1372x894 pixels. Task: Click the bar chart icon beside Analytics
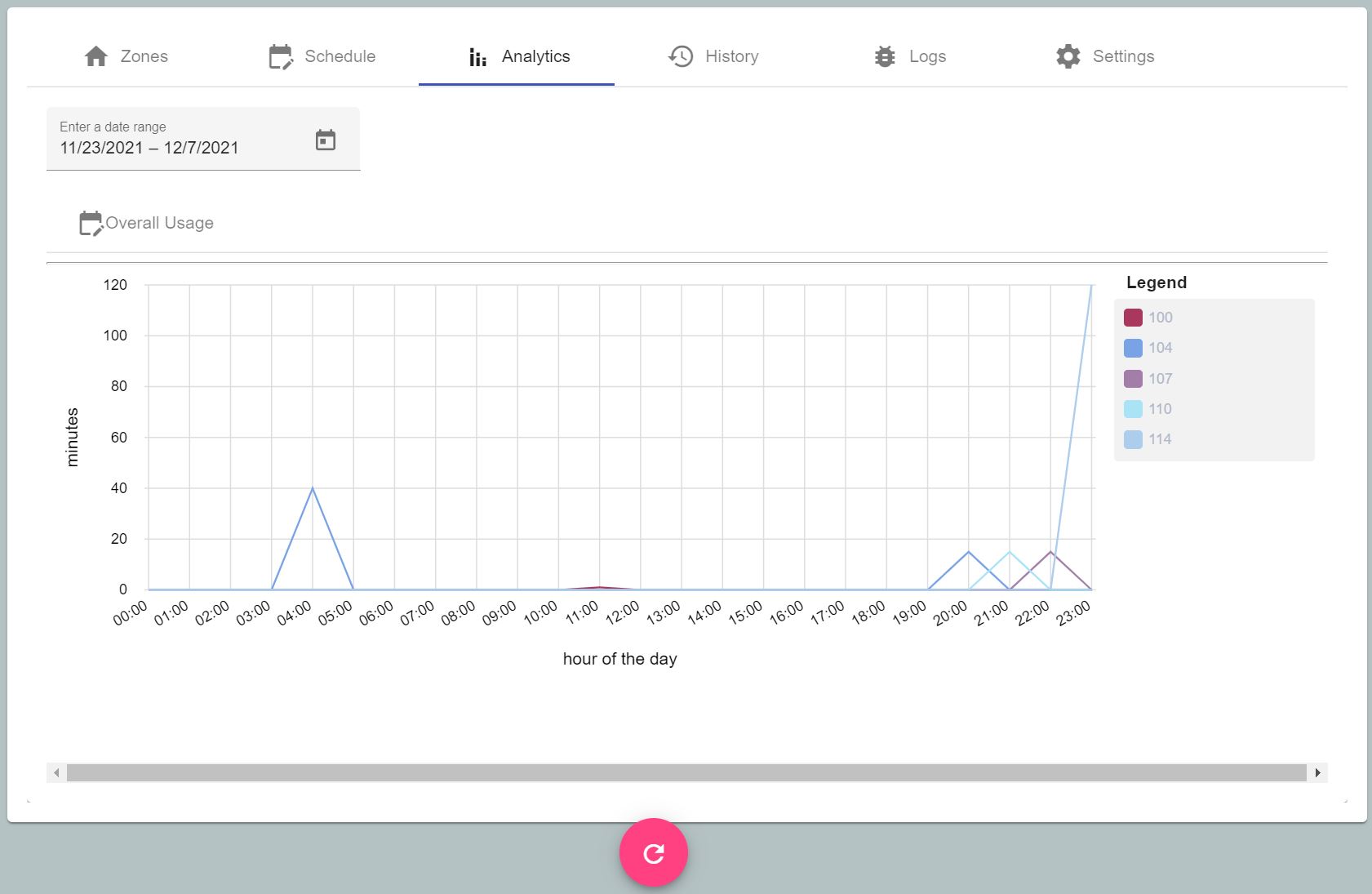click(x=477, y=57)
